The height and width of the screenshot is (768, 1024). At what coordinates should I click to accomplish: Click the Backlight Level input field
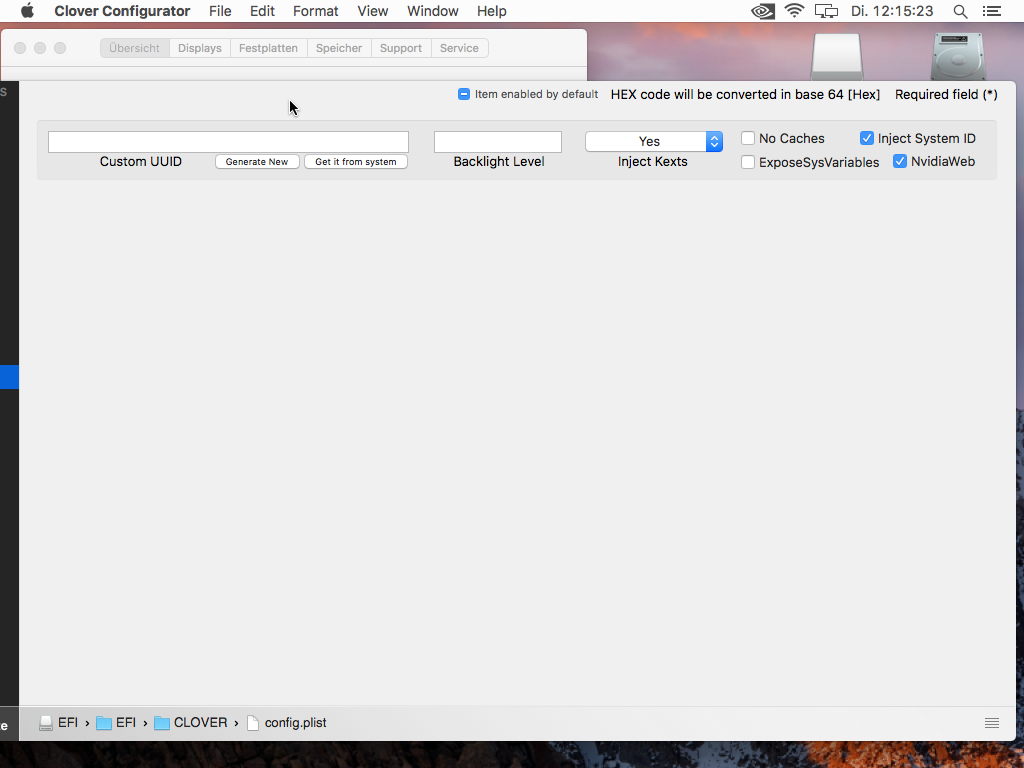498,142
